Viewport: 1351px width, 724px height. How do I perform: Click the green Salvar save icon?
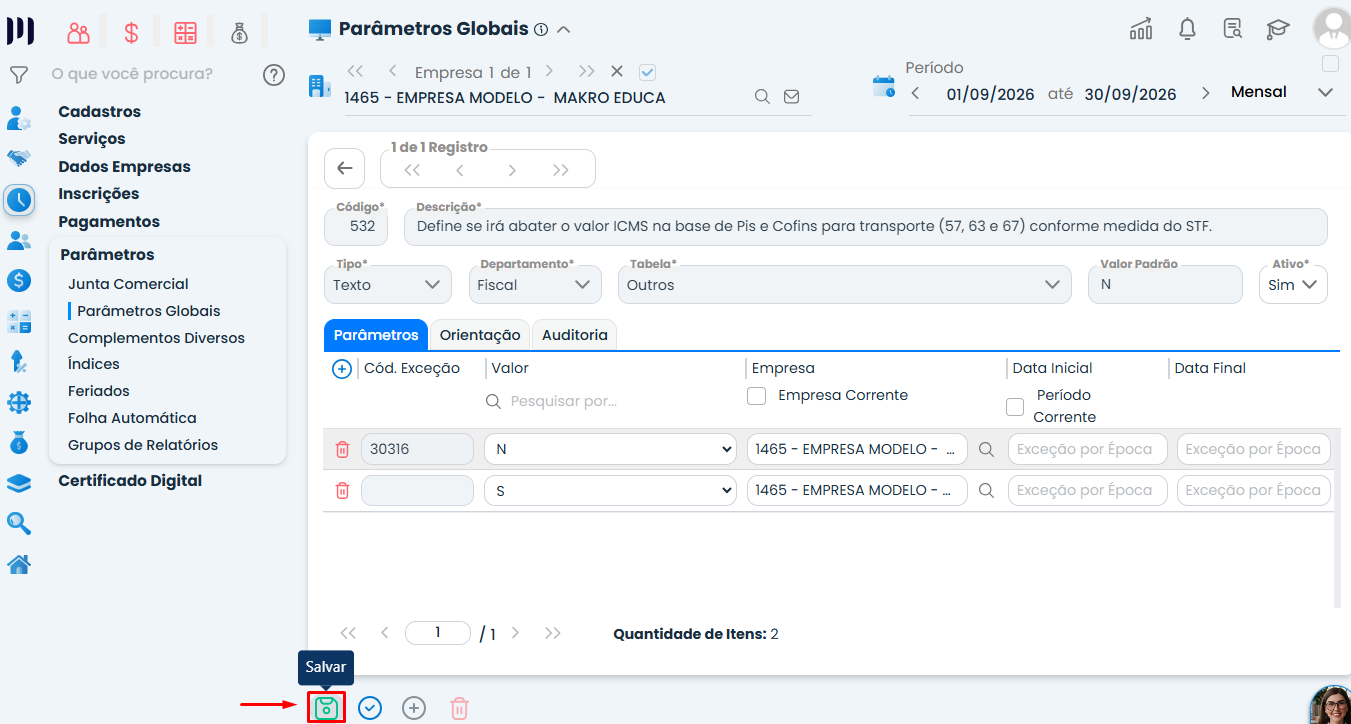tap(326, 708)
